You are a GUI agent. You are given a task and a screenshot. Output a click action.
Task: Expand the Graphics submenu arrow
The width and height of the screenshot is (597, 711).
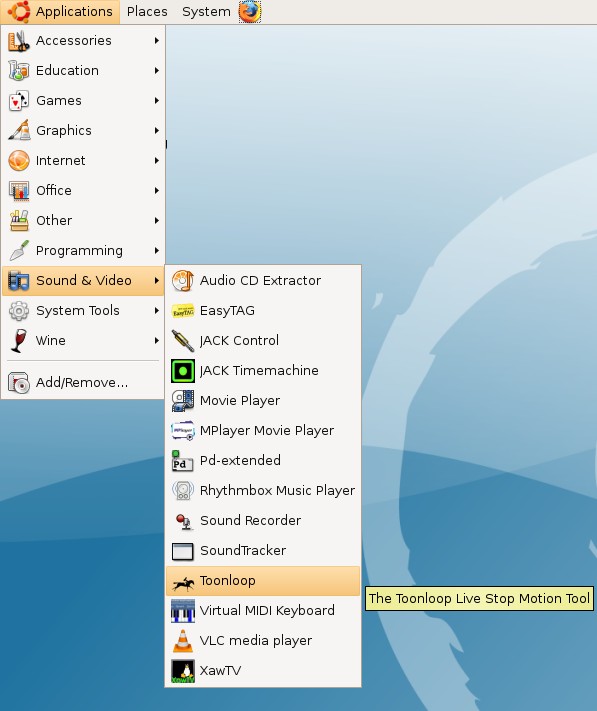pos(157,131)
